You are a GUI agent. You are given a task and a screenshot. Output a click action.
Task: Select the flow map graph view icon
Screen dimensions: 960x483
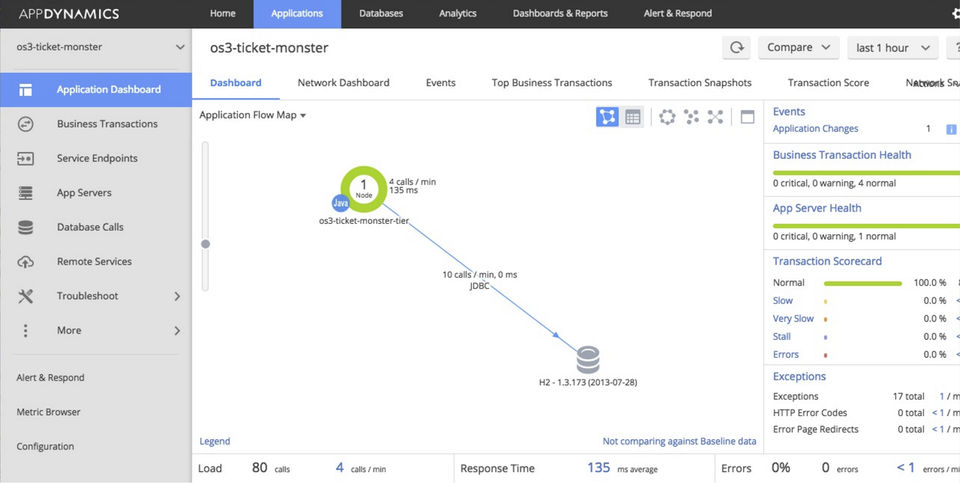click(607, 117)
